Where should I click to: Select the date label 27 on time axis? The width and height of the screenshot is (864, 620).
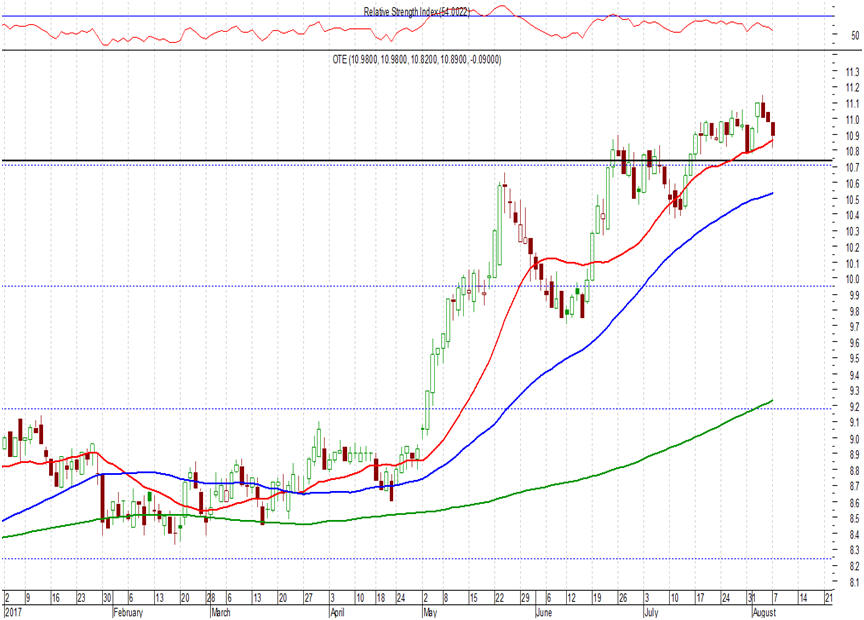tap(308, 598)
